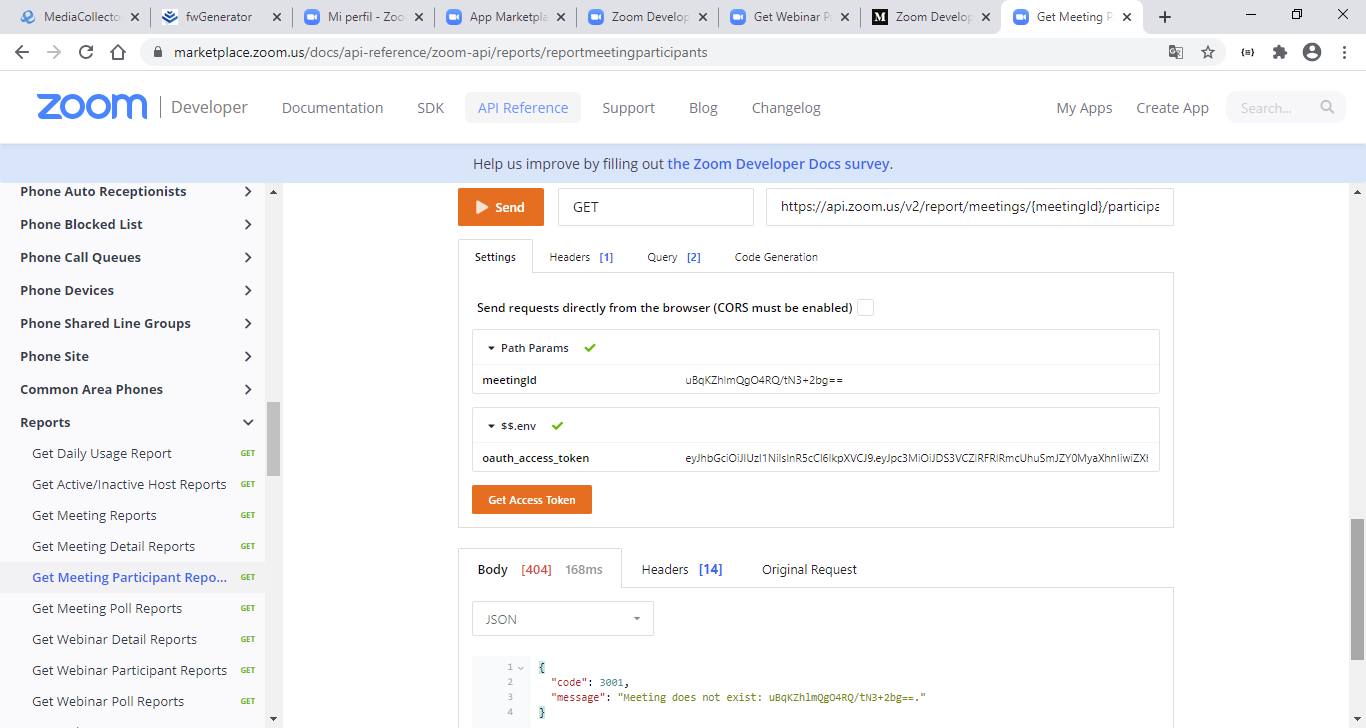Open a new browser tab with plus icon
The image size is (1366, 728).
(x=1165, y=17)
